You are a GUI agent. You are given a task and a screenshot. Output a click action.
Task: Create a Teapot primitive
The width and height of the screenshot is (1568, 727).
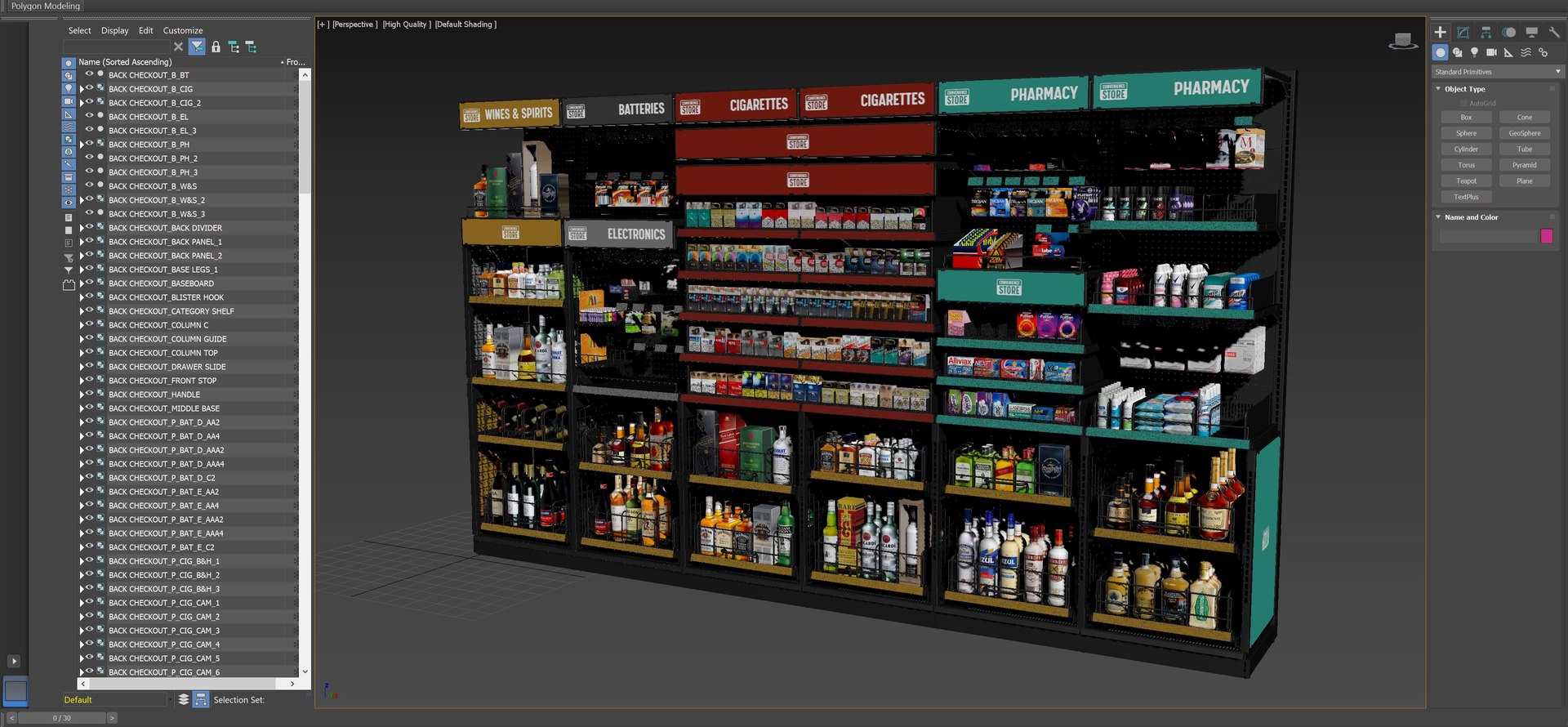point(1466,181)
